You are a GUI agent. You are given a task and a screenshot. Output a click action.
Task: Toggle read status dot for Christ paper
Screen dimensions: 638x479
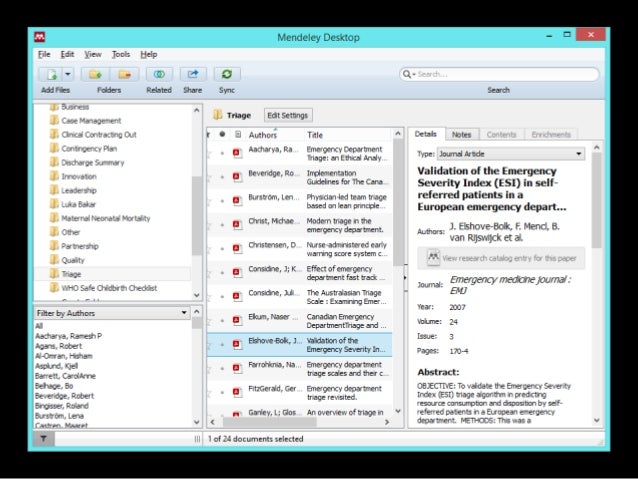pos(223,223)
